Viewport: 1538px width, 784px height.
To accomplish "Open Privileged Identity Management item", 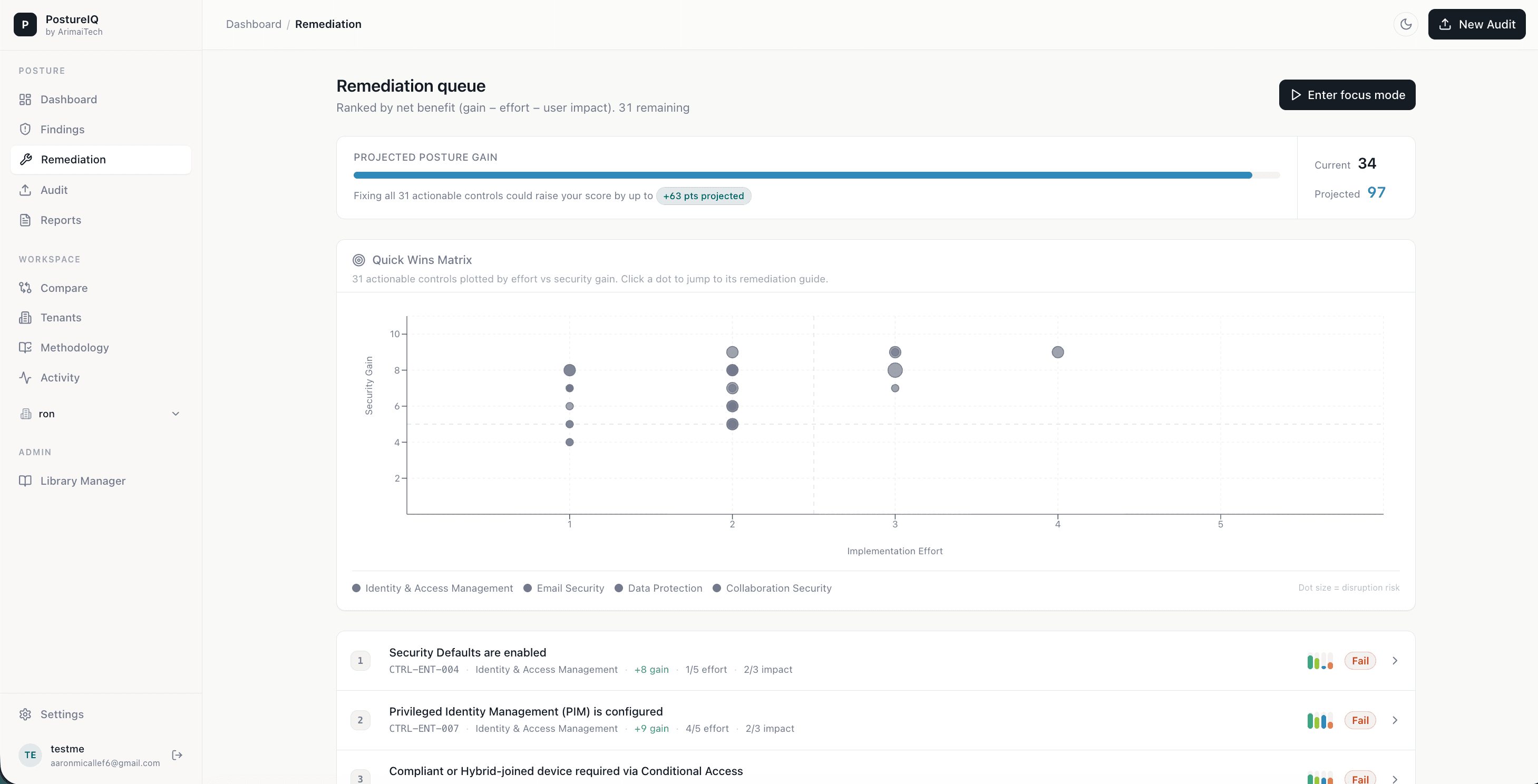I will point(875,720).
